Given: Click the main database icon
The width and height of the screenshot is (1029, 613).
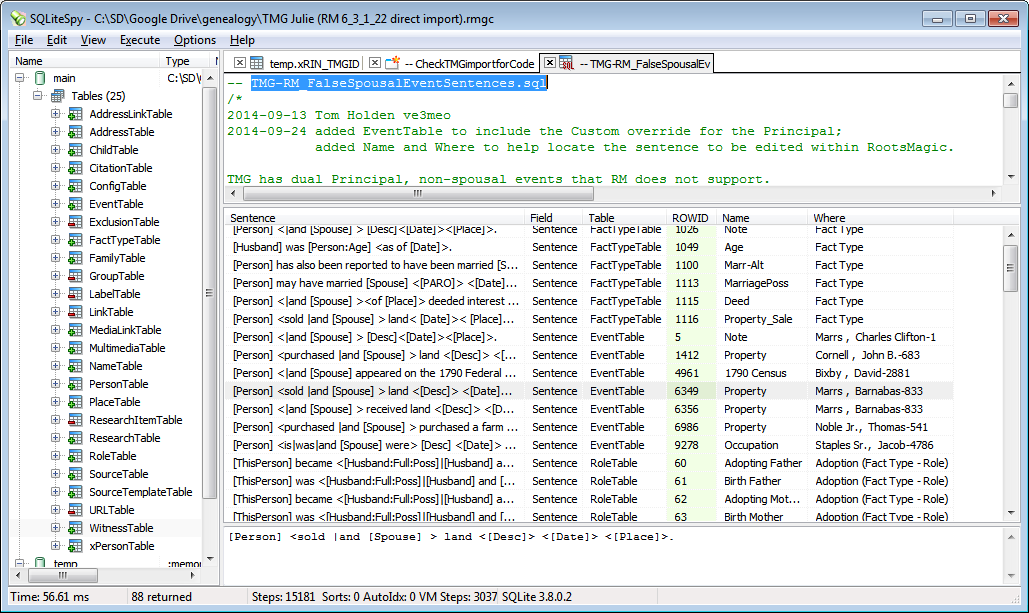Looking at the screenshot, I should [40, 78].
